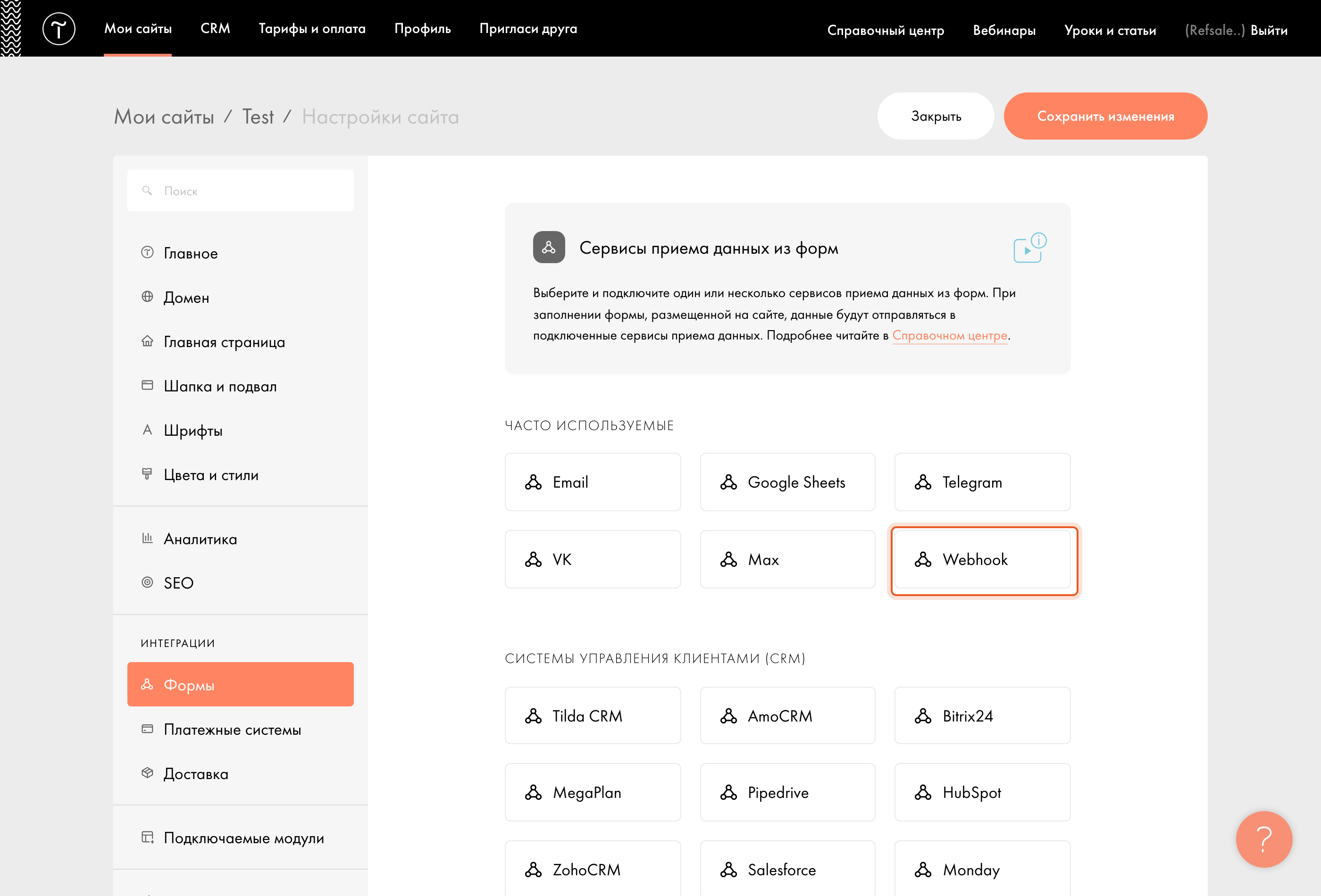The width and height of the screenshot is (1321, 896).
Task: Open Уроки и статьи in top bar
Action: pos(1110,30)
